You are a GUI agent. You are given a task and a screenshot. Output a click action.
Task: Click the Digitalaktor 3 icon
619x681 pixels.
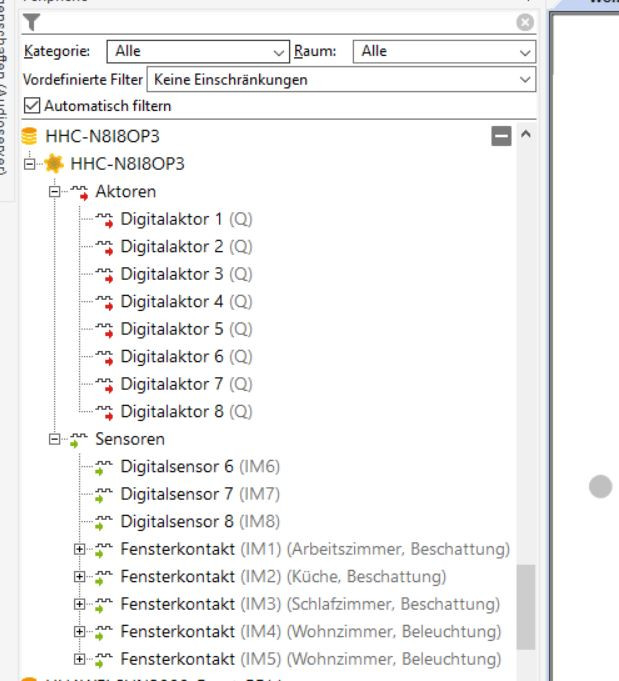pyautogui.click(x=104, y=275)
